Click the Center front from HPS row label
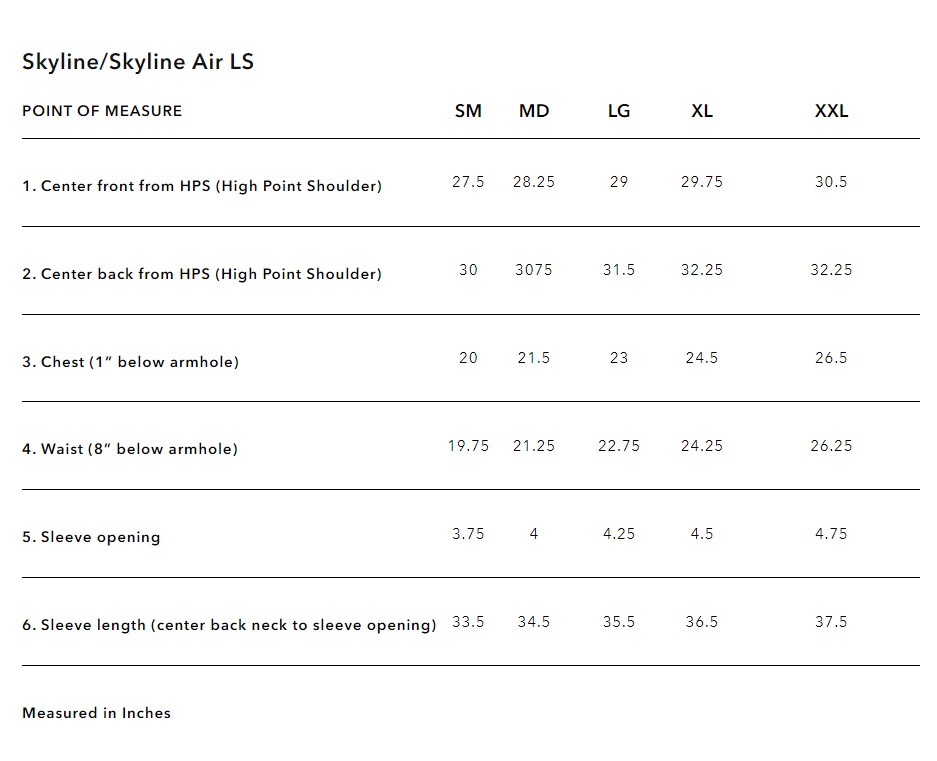The height and width of the screenshot is (761, 937). point(202,186)
